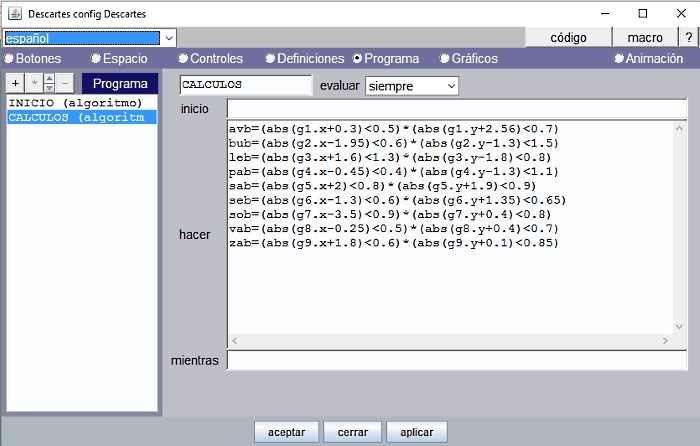
Task: Select CALCULOS (algoritm in the list
Action: pyautogui.click(x=82, y=117)
